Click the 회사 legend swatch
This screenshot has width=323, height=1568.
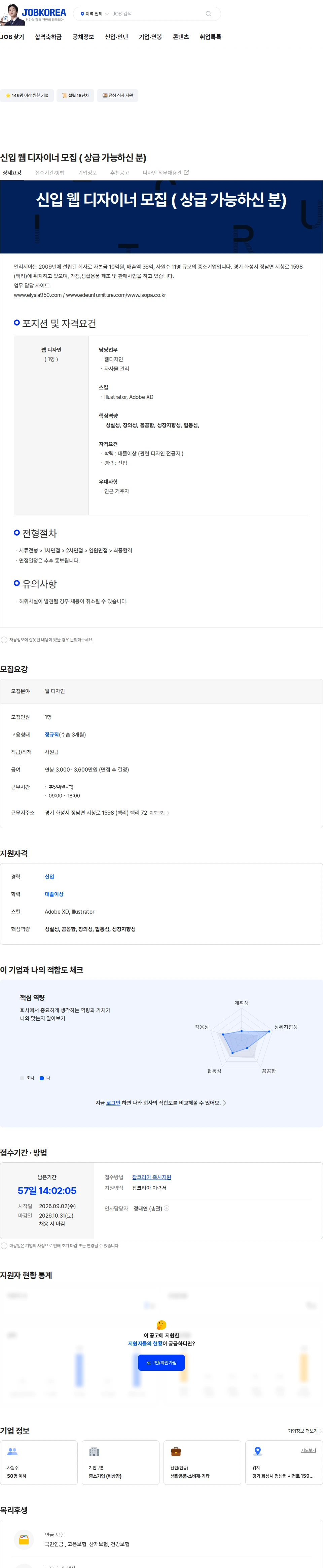pos(23,1078)
